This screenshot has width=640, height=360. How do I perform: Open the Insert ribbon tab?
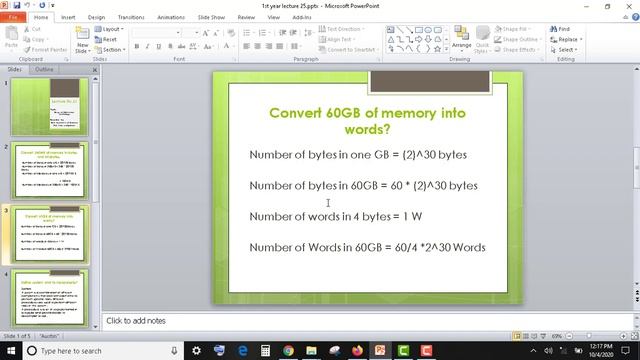coord(68,17)
